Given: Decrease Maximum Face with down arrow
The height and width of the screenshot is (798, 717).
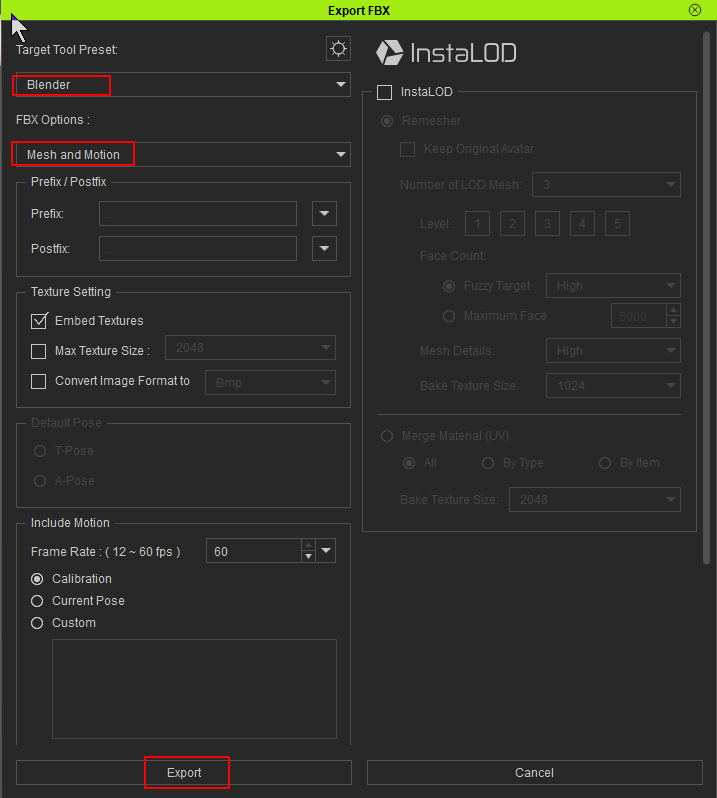Looking at the screenshot, I should pos(673,322).
